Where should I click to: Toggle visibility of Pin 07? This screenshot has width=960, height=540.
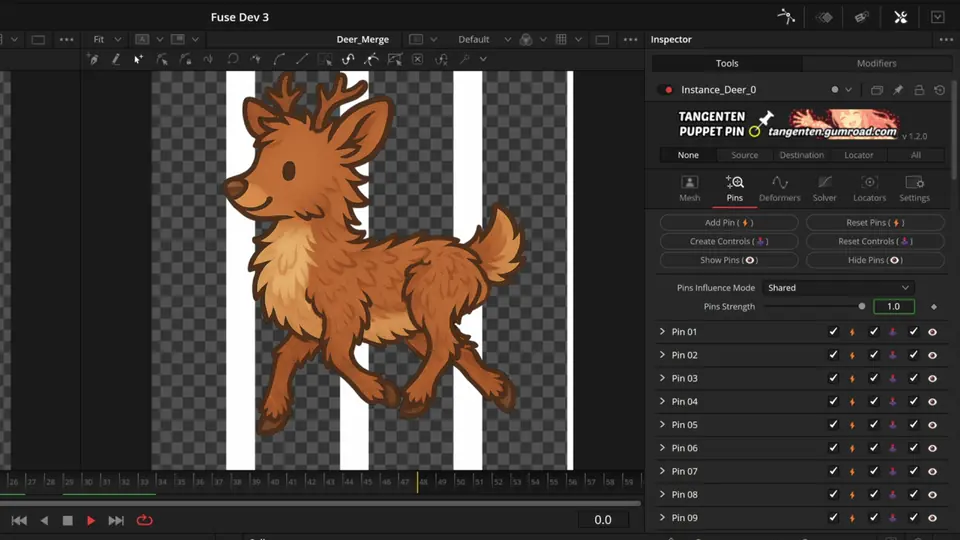[932, 471]
